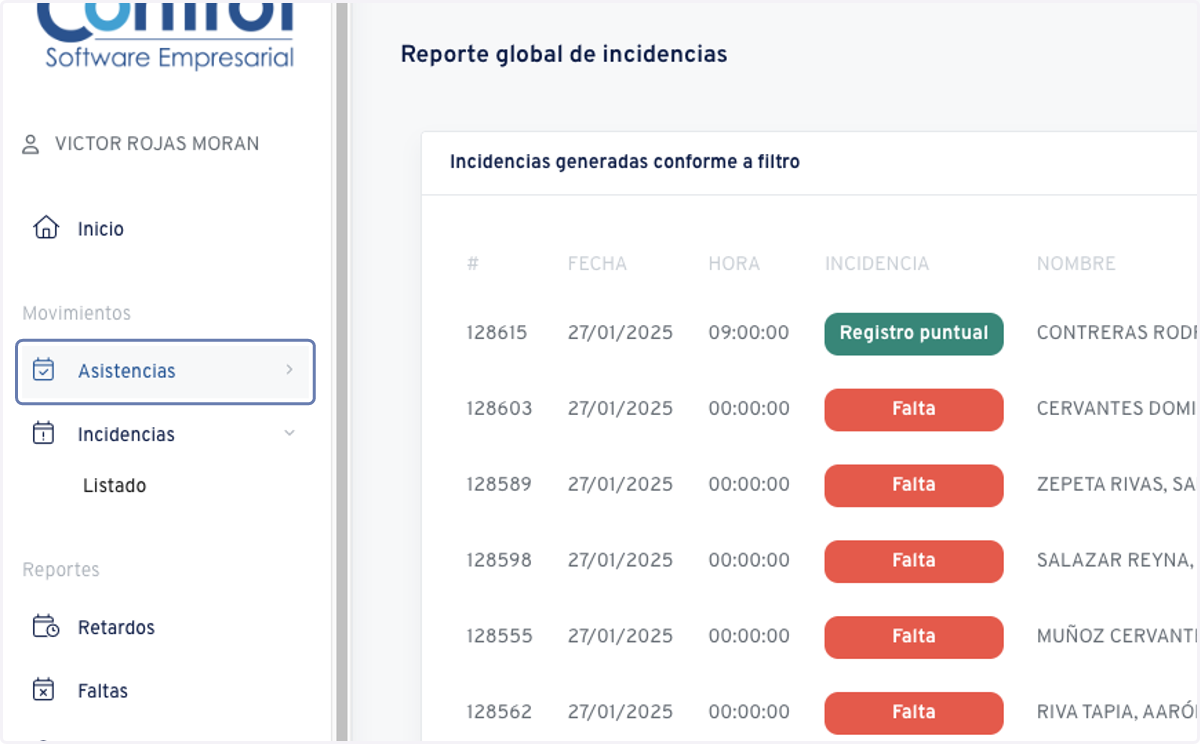Select record number 128589
1200x744 pixels.
tap(499, 484)
